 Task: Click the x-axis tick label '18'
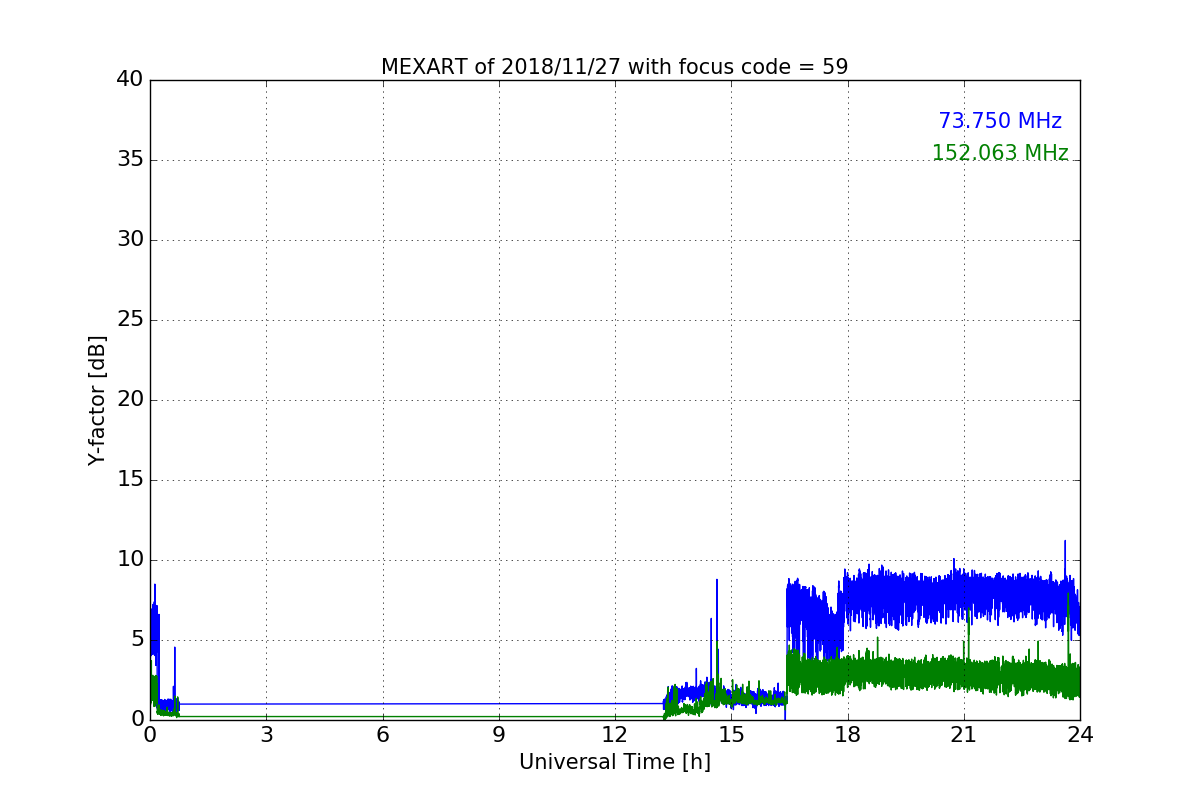click(848, 735)
